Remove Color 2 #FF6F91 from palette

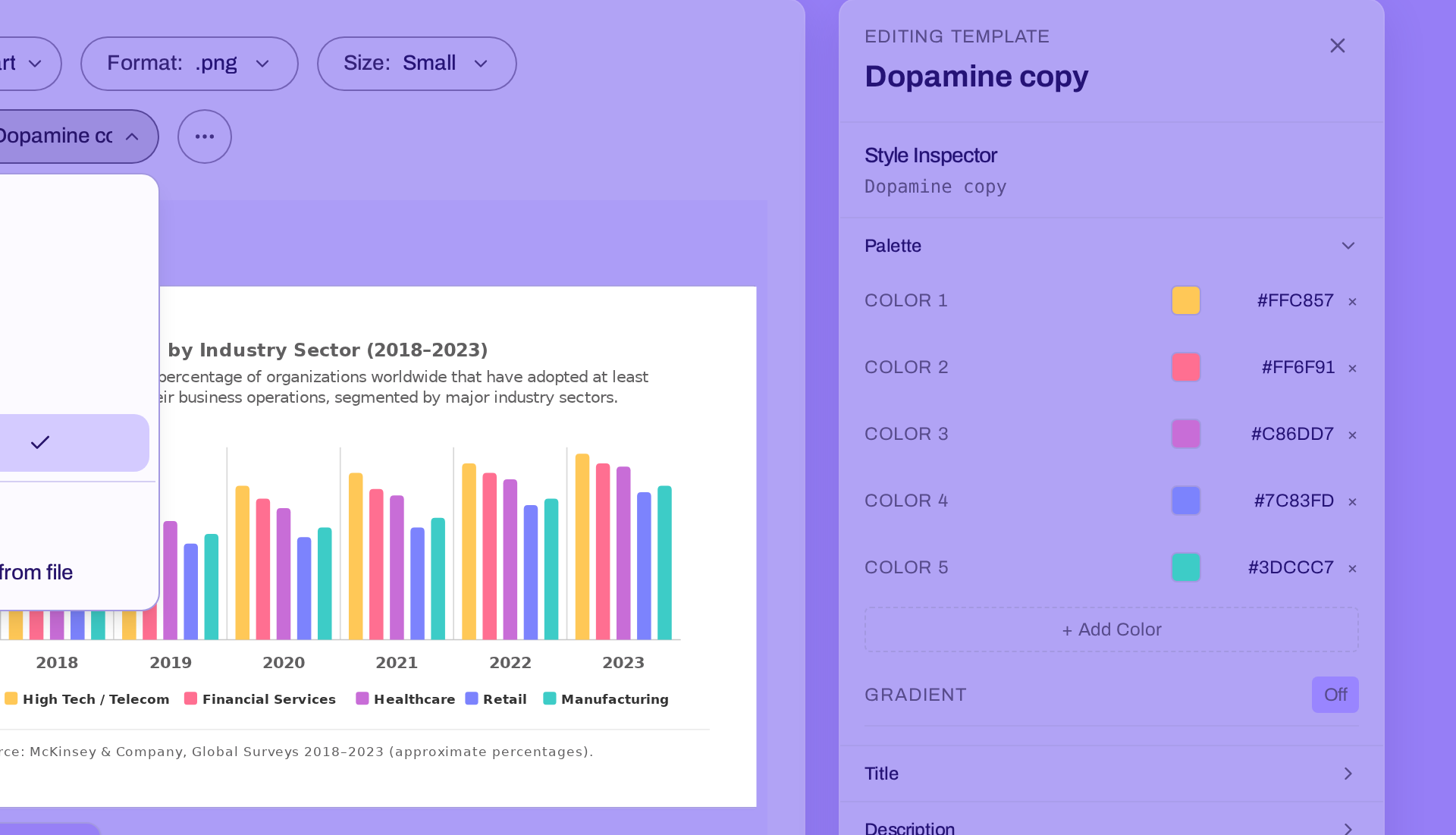click(x=1352, y=369)
